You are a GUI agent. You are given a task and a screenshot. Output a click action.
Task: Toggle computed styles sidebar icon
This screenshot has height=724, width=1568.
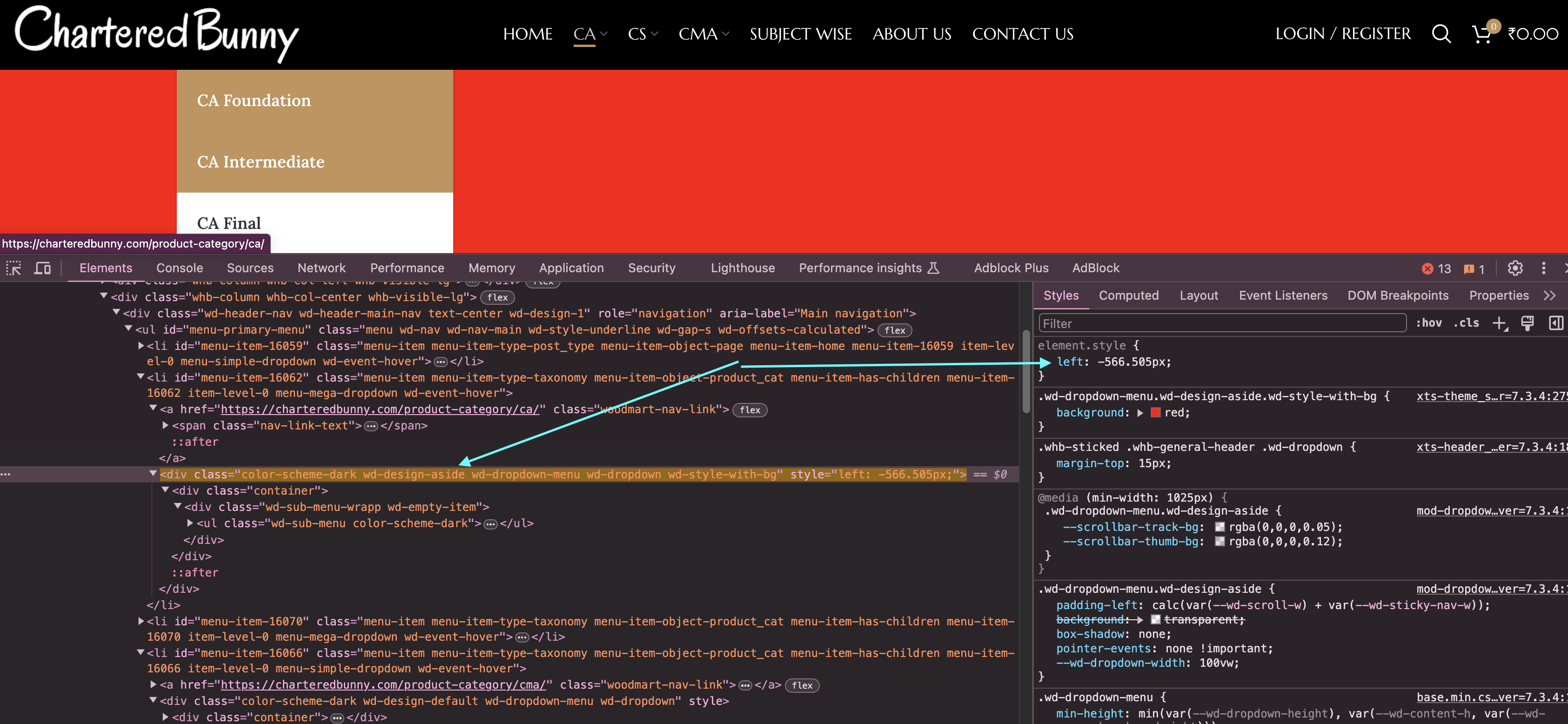pyautogui.click(x=1555, y=323)
